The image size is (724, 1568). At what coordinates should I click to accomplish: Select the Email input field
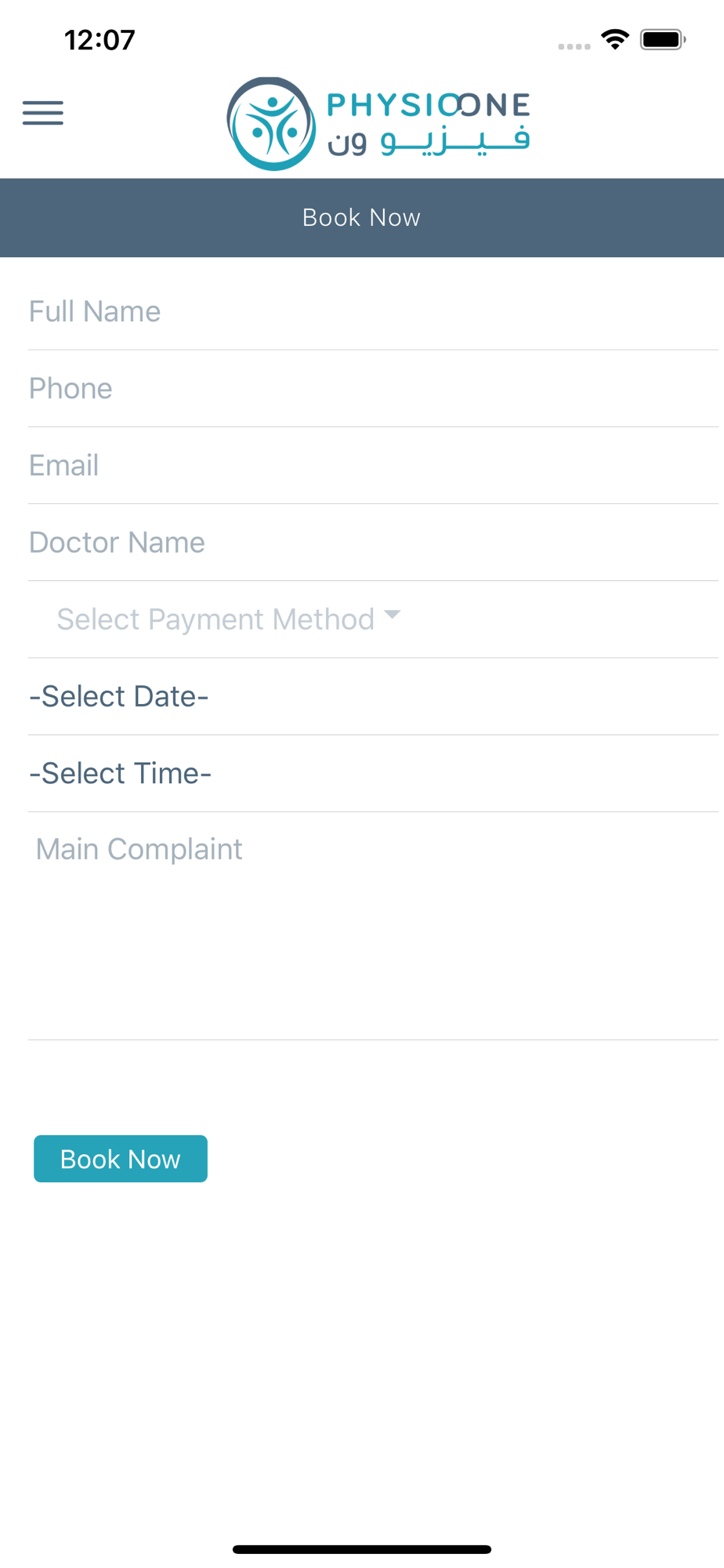[373, 465]
